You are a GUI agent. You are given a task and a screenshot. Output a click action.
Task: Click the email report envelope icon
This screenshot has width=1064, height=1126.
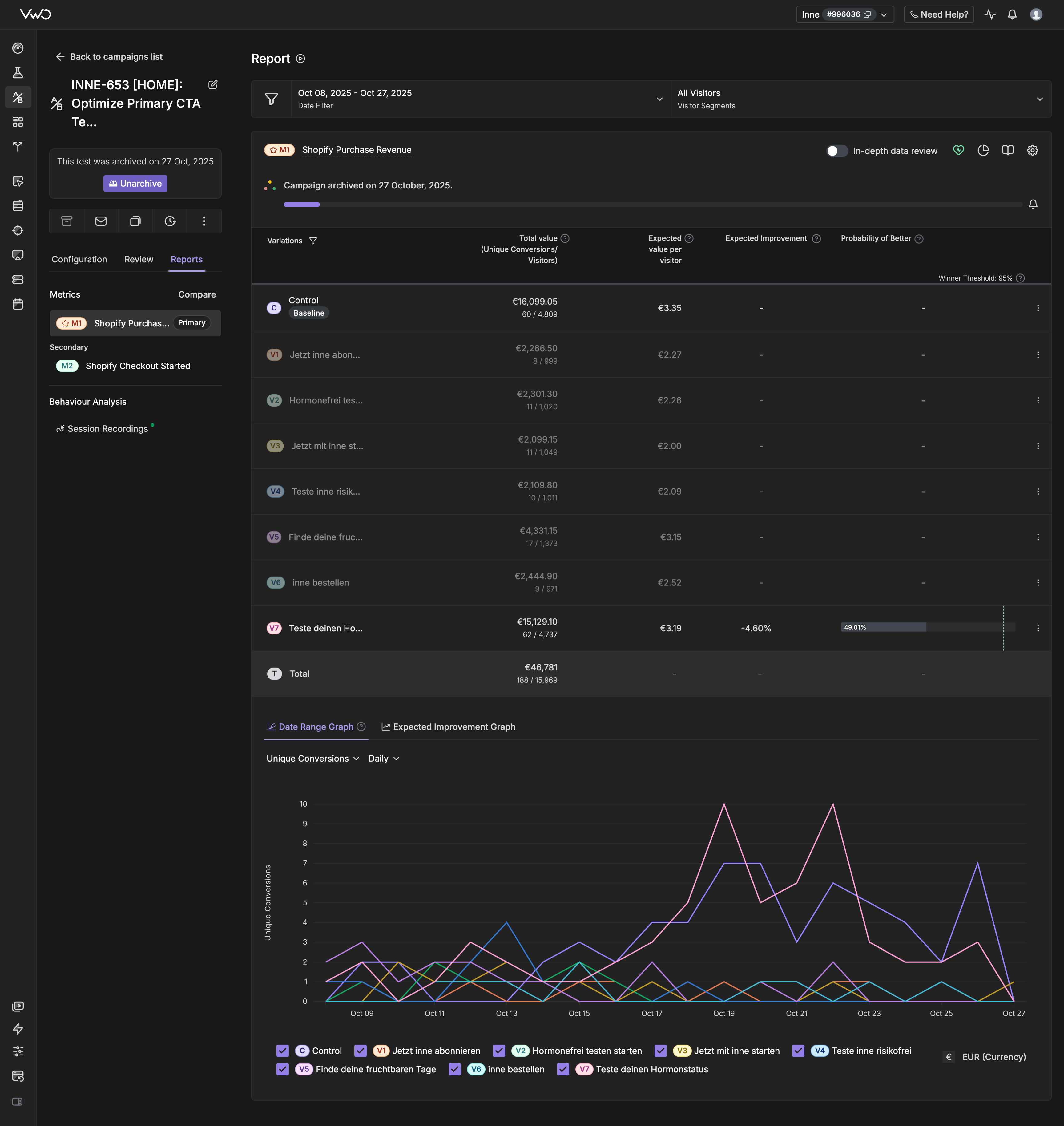[x=101, y=221]
